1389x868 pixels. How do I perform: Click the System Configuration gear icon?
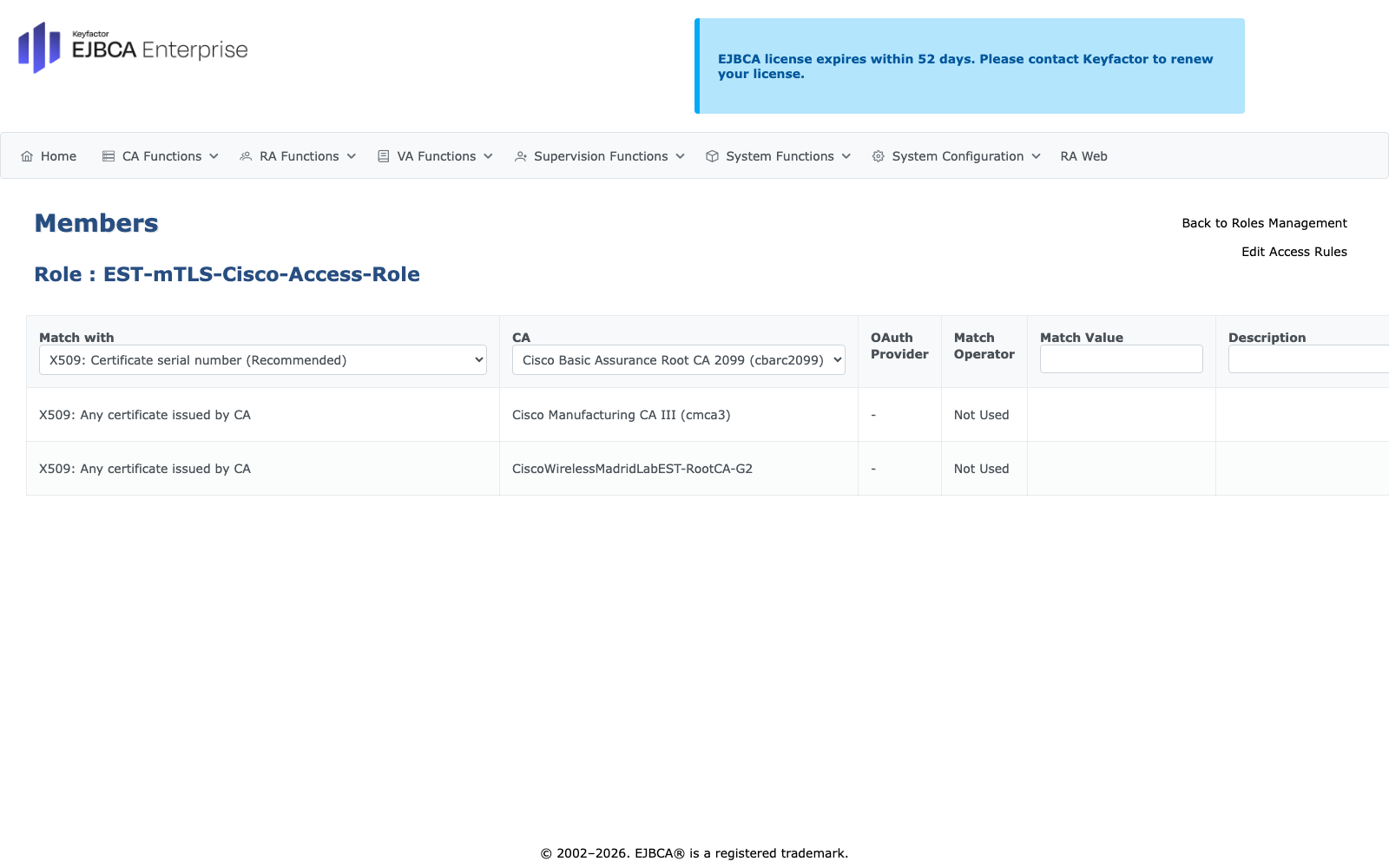click(x=879, y=156)
